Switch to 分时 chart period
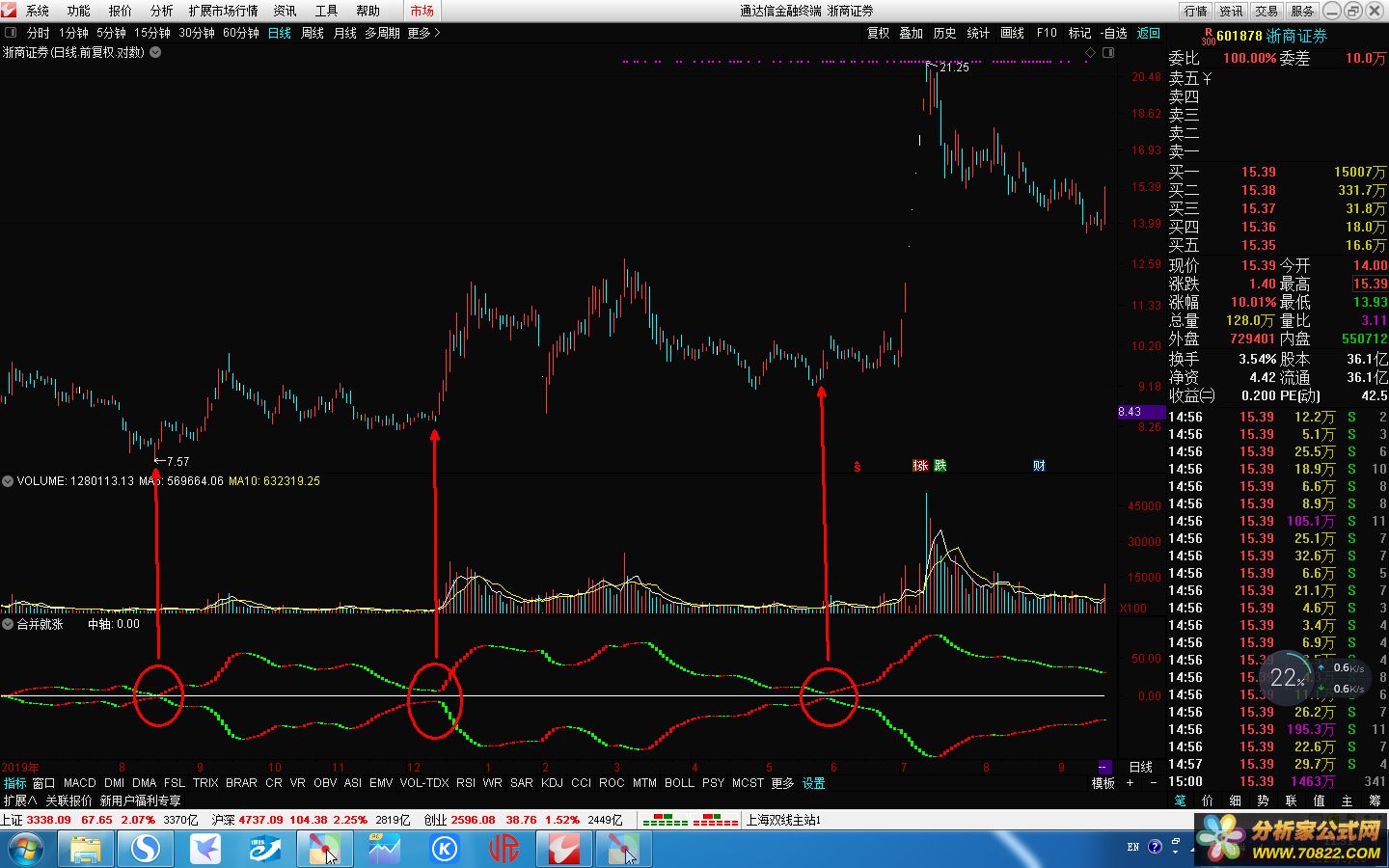 [38, 33]
